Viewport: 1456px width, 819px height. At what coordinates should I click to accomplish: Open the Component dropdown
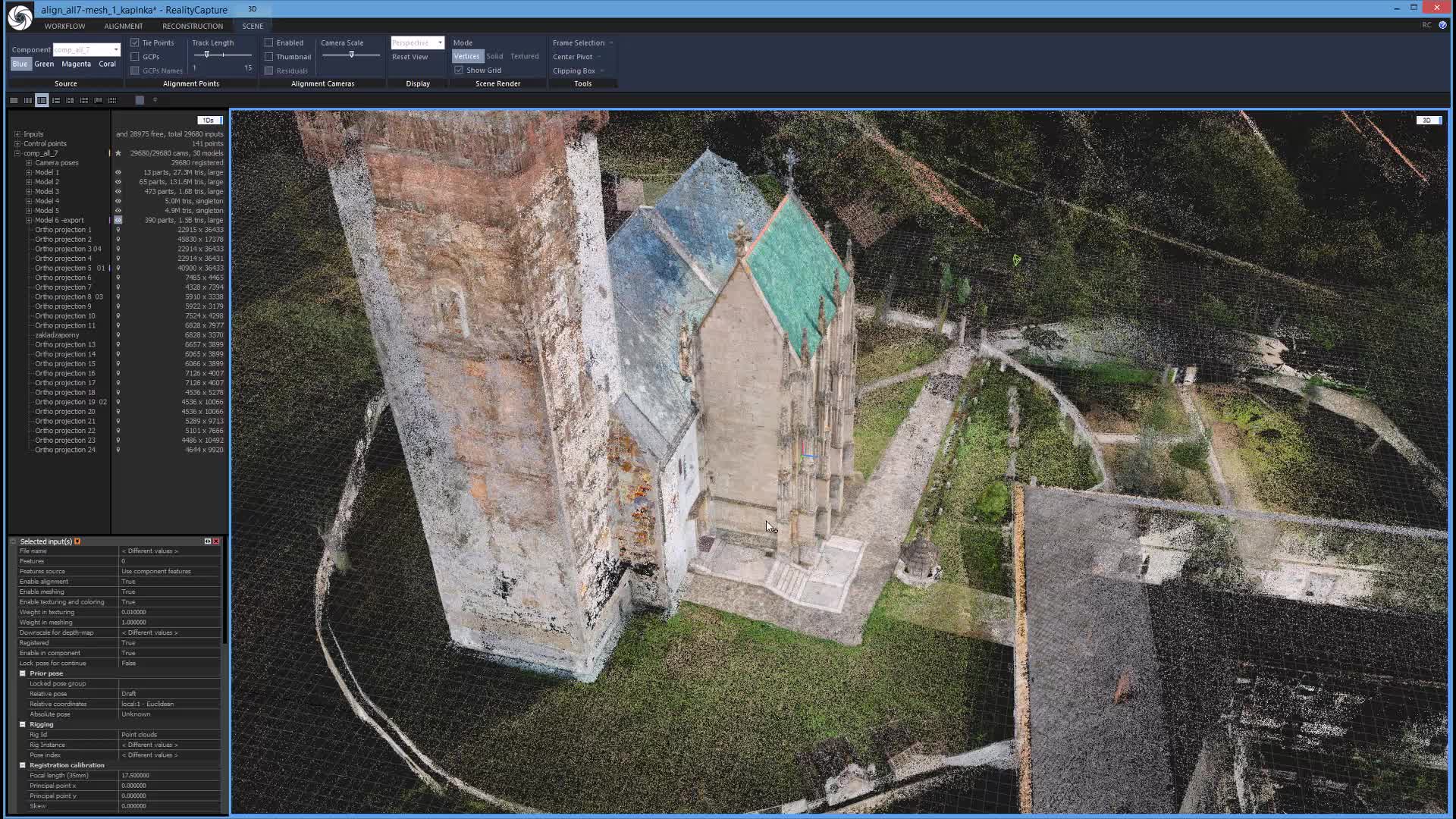click(x=116, y=50)
